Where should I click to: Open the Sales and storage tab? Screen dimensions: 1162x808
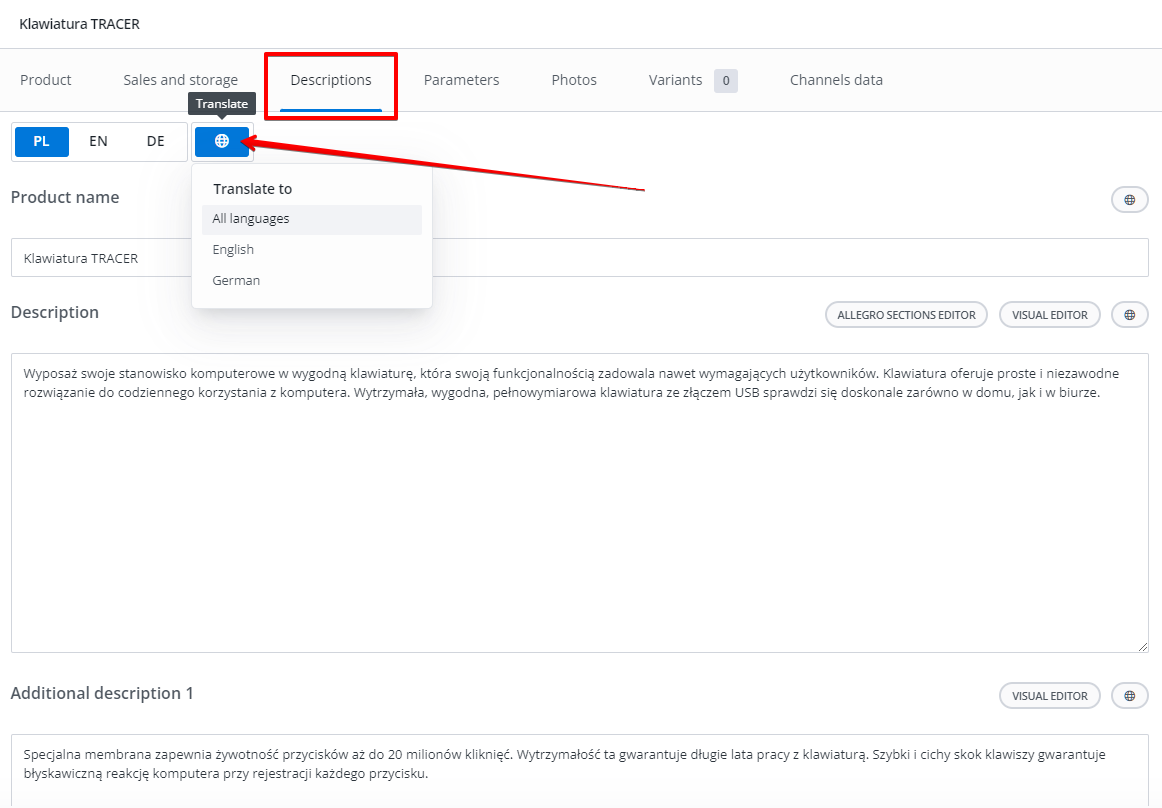click(x=181, y=80)
